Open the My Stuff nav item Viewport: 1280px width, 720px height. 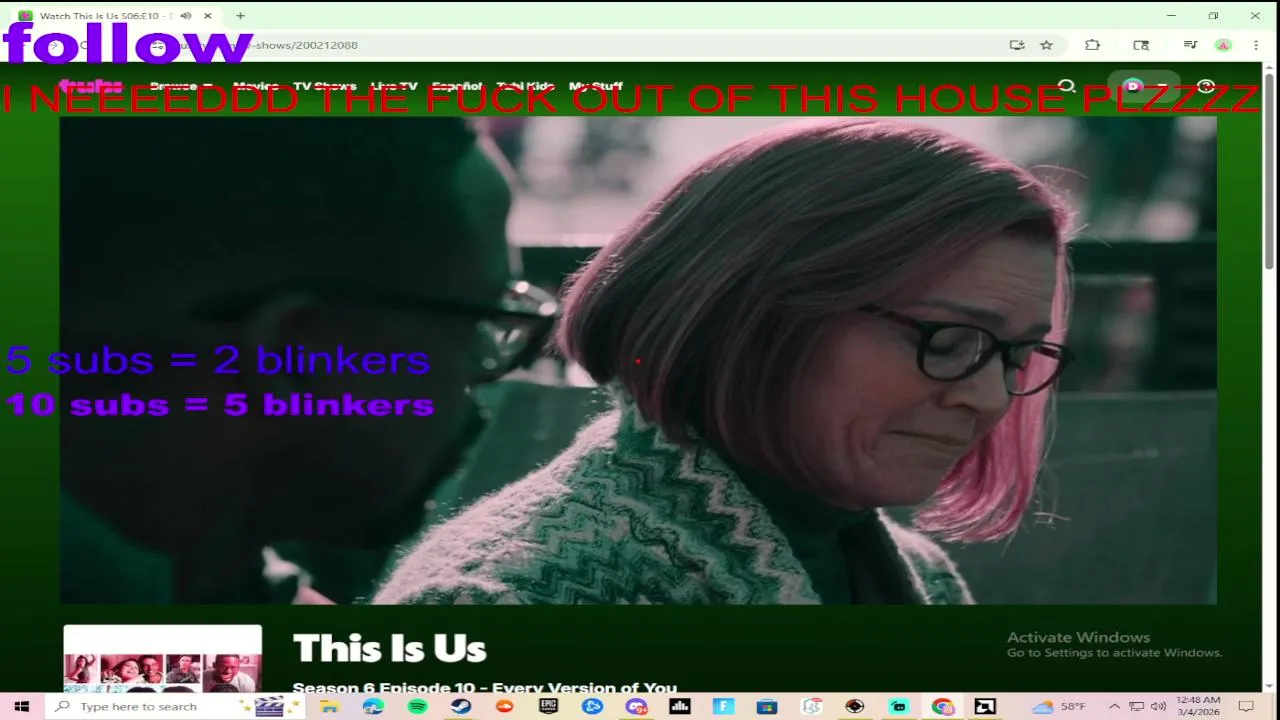tap(596, 86)
